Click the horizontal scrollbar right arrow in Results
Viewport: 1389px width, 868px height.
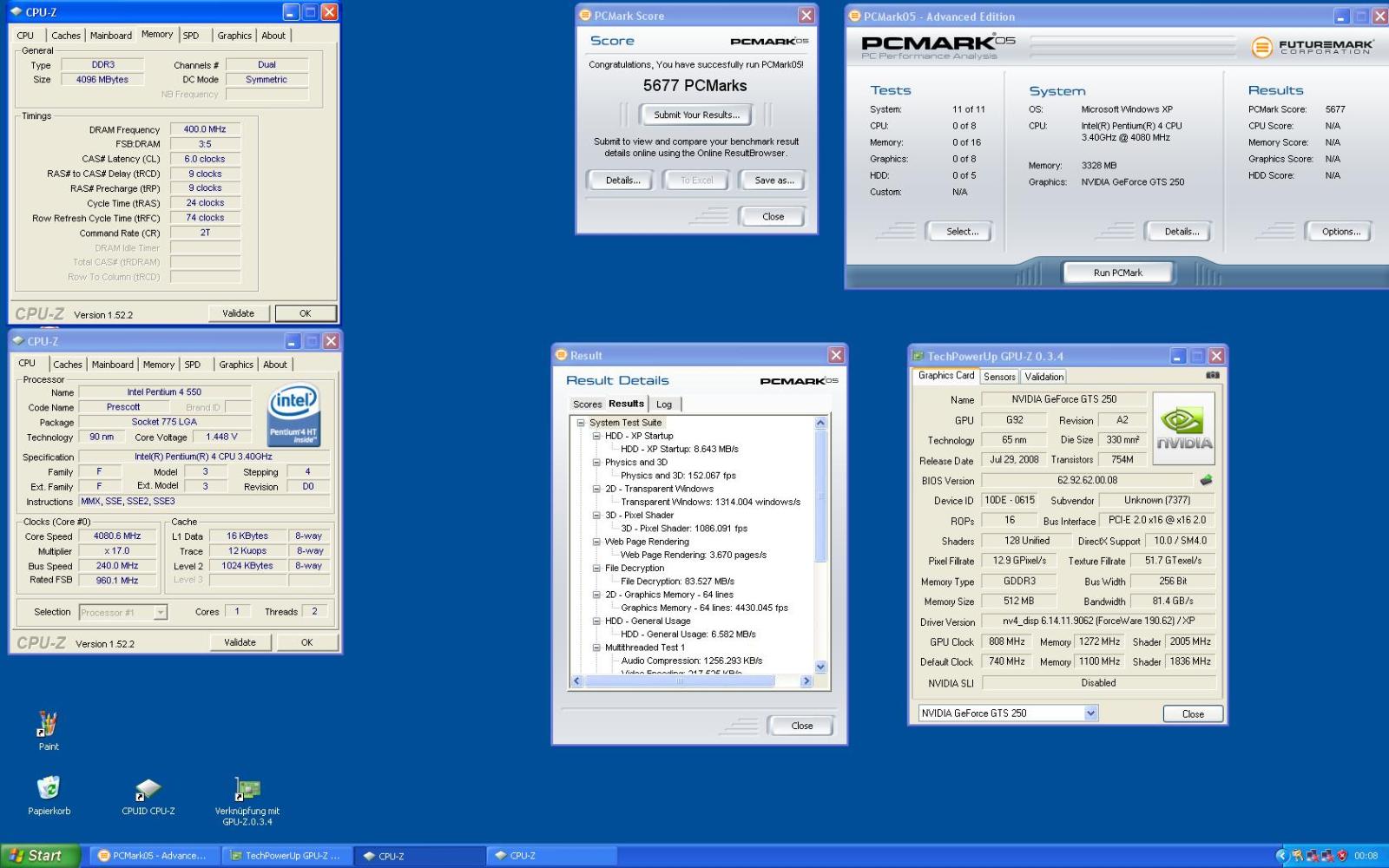point(806,681)
